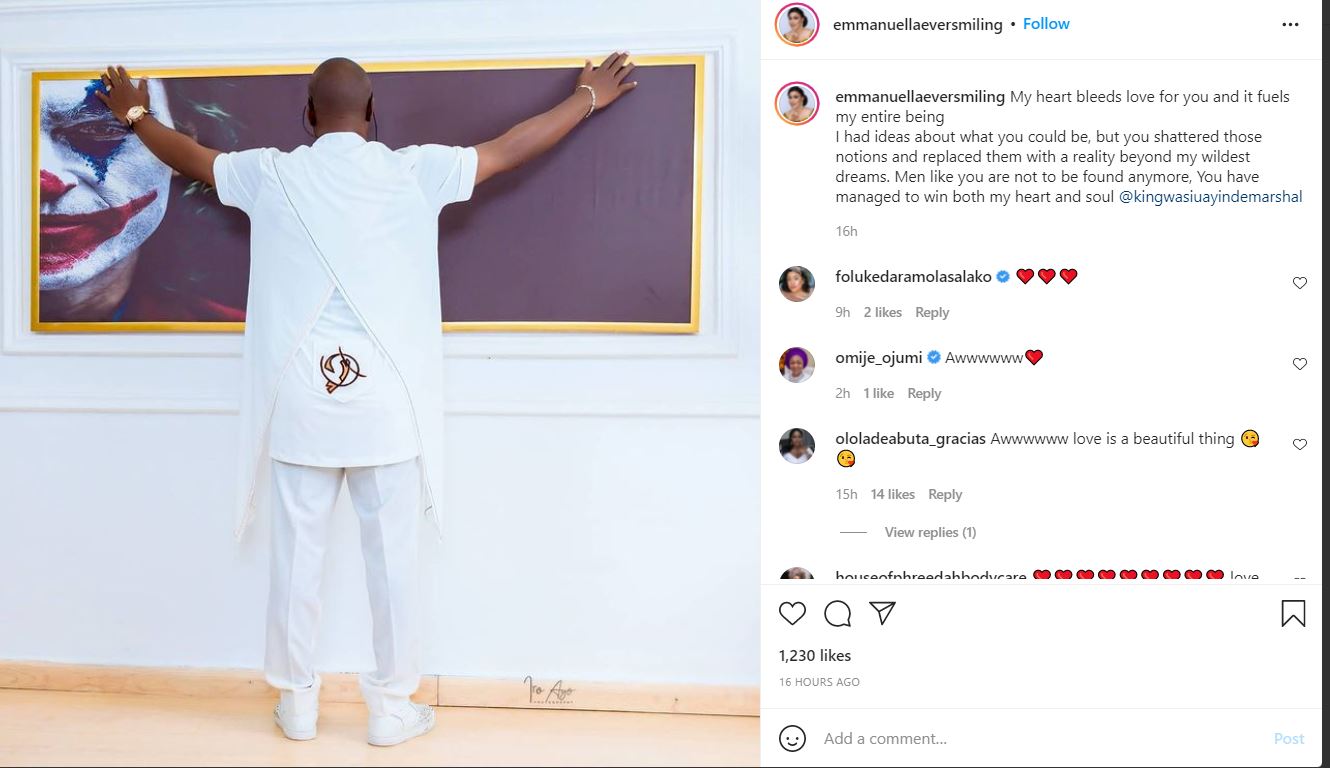This screenshot has height=768, width=1330.
Task: Open the emoji picker smiley icon
Action: (x=792, y=738)
